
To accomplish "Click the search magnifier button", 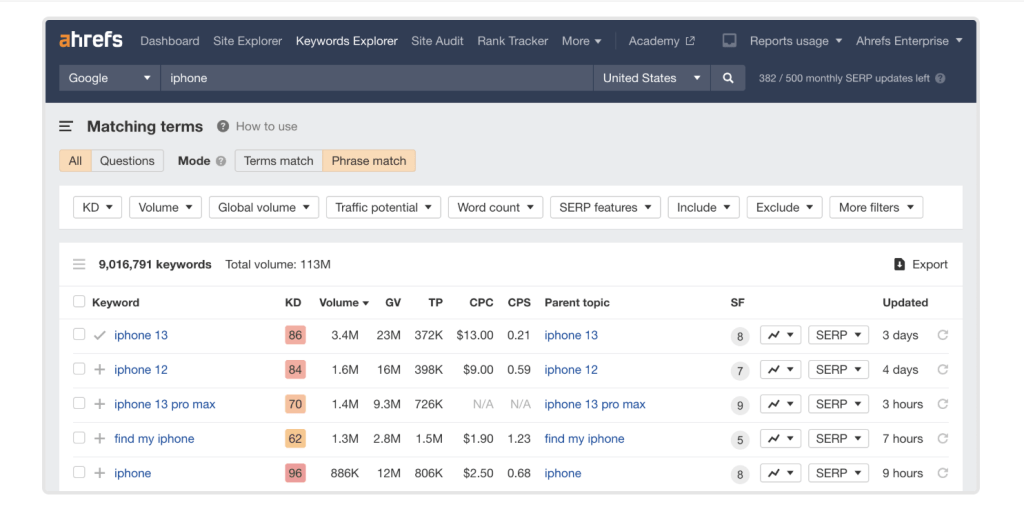I will pos(728,78).
